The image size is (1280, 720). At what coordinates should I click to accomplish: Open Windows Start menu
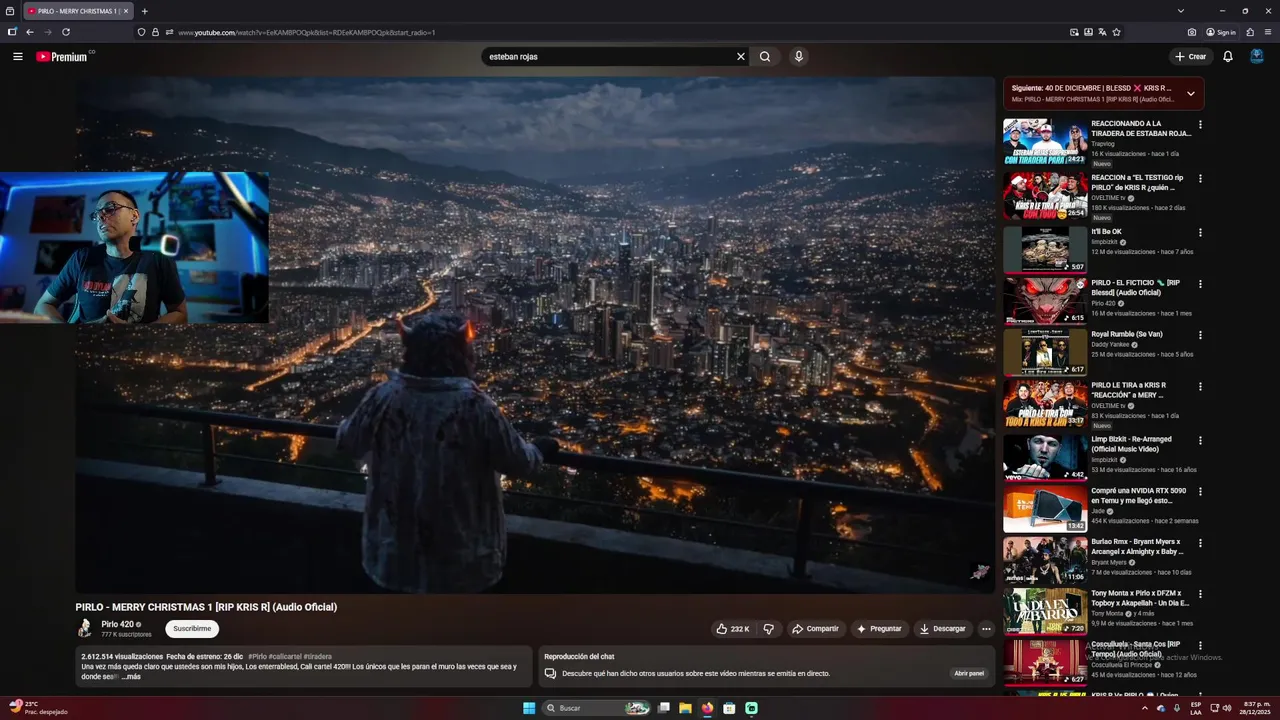[x=529, y=708]
